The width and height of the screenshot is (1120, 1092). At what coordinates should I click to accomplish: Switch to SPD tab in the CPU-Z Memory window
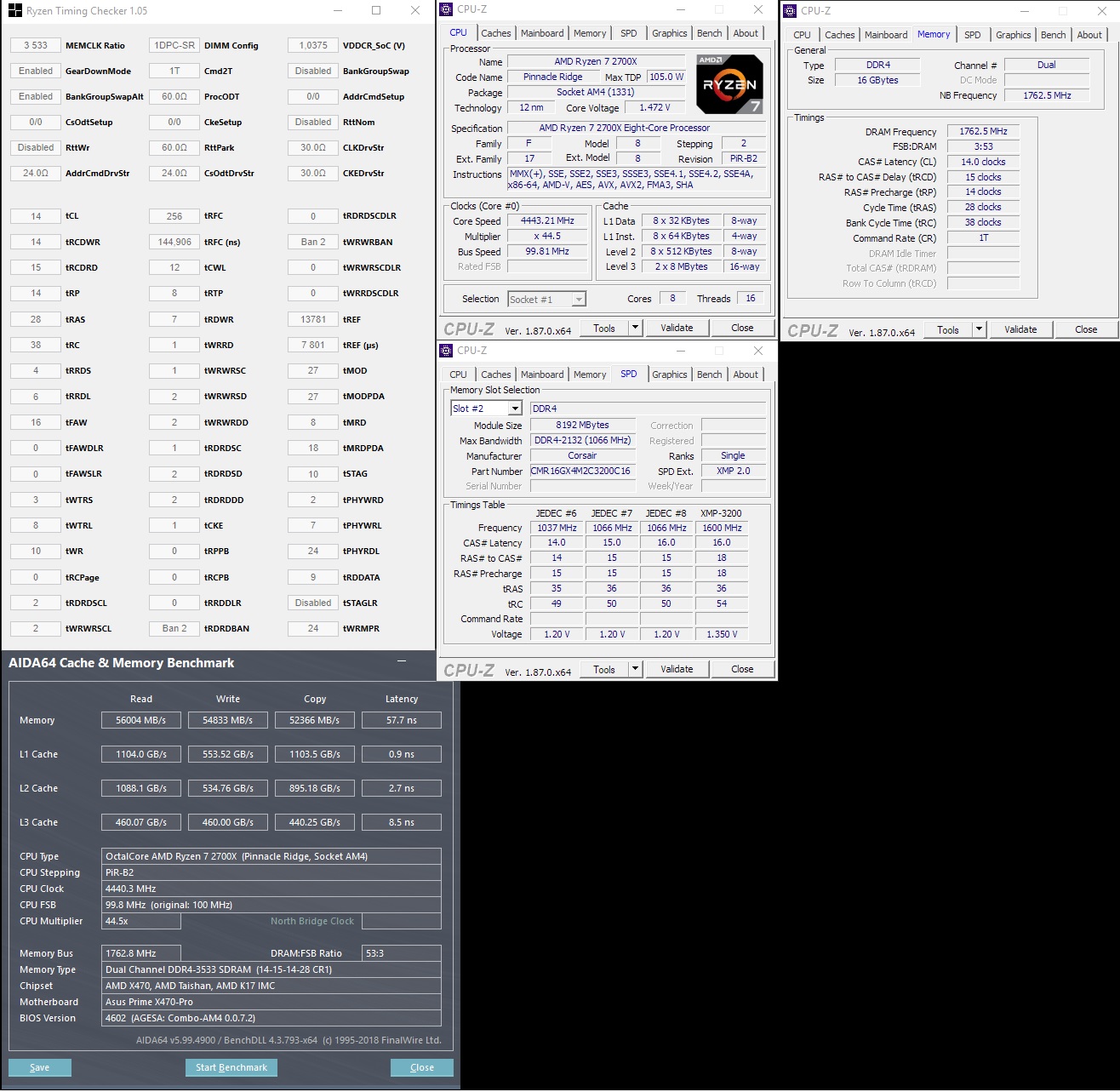pos(972,35)
